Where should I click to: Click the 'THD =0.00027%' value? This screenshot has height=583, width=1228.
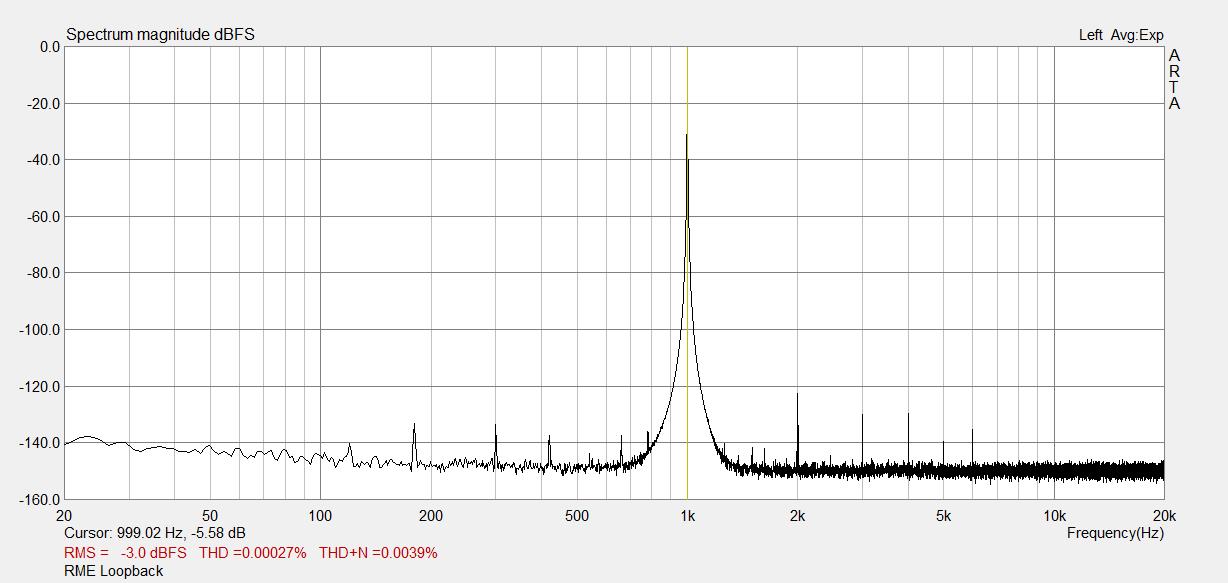pos(253,553)
